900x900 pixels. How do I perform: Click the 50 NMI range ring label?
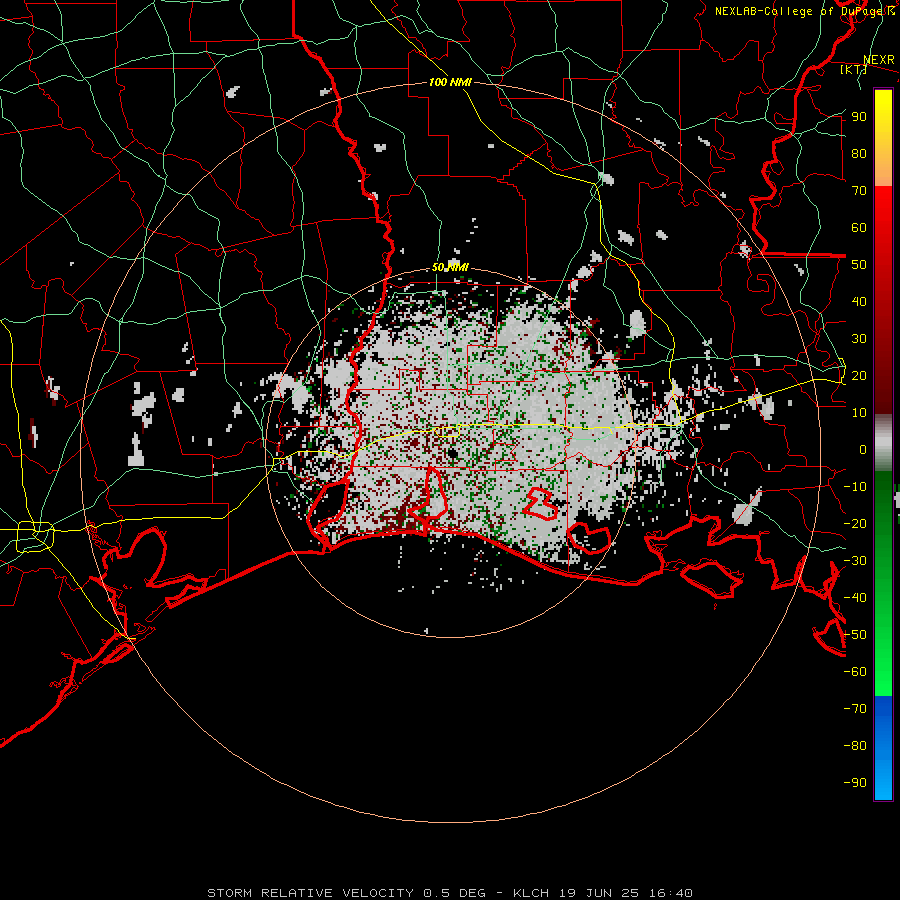[450, 267]
